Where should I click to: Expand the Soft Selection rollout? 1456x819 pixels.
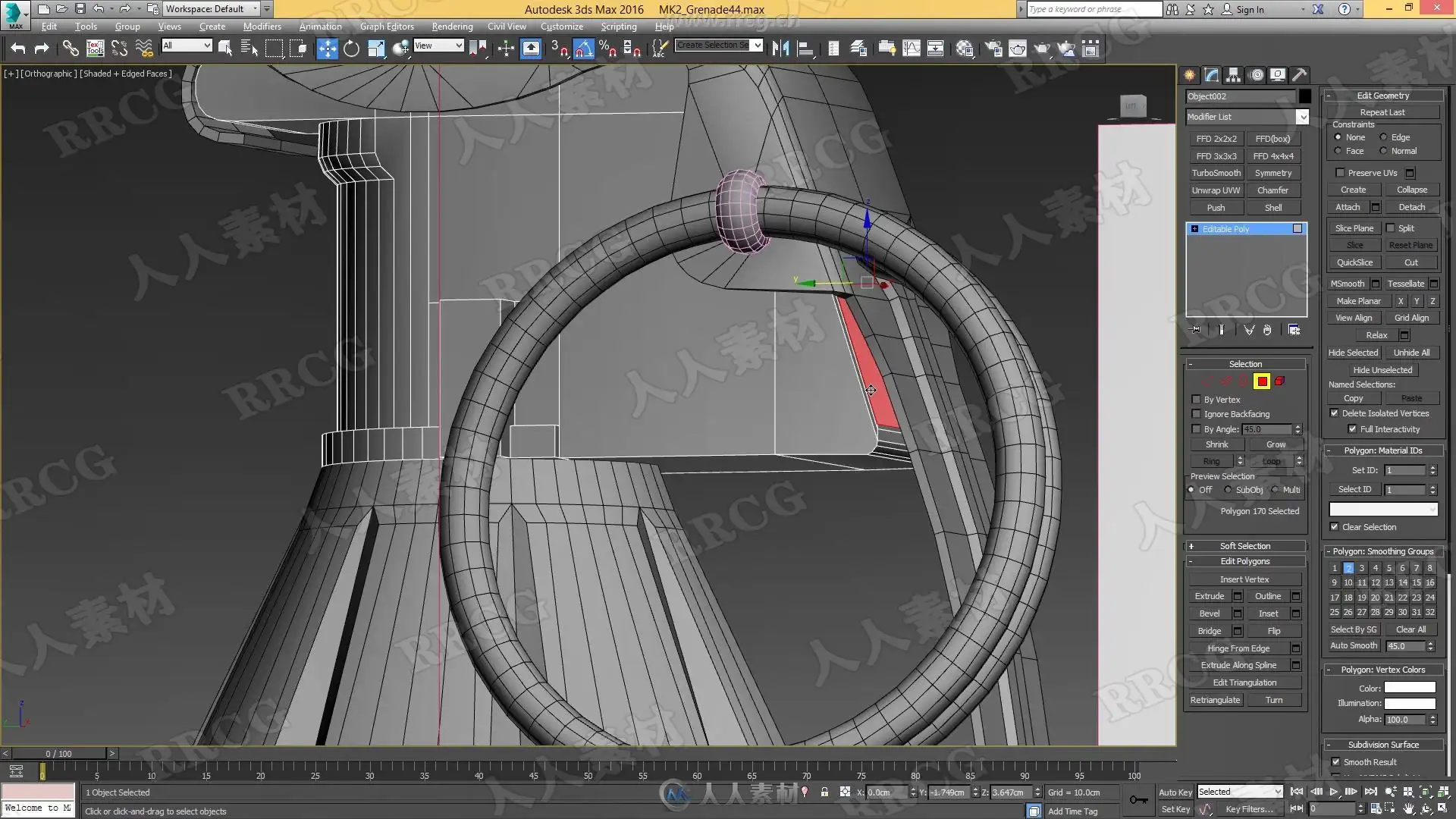(1244, 546)
